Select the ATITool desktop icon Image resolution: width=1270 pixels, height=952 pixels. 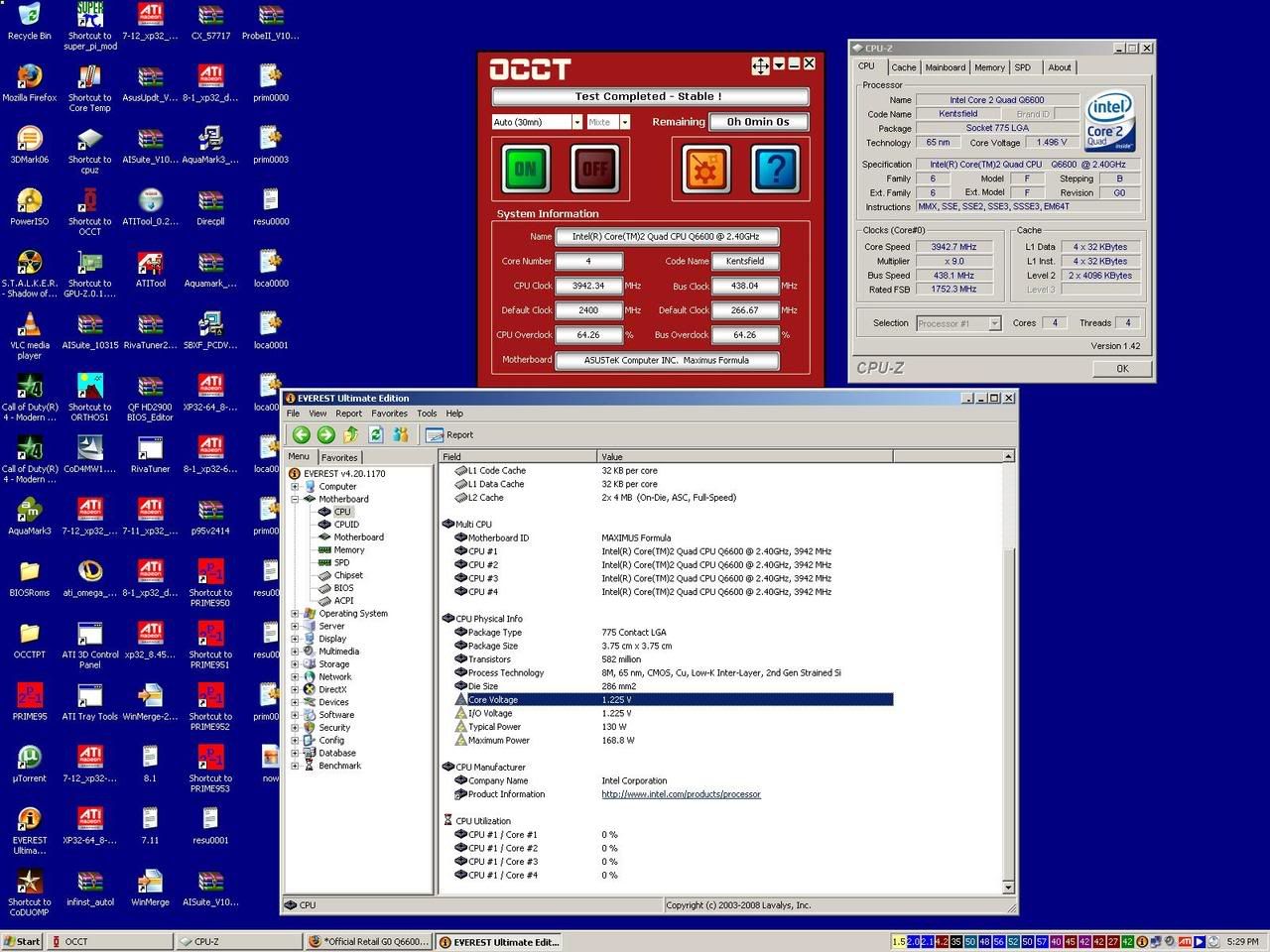(x=150, y=269)
